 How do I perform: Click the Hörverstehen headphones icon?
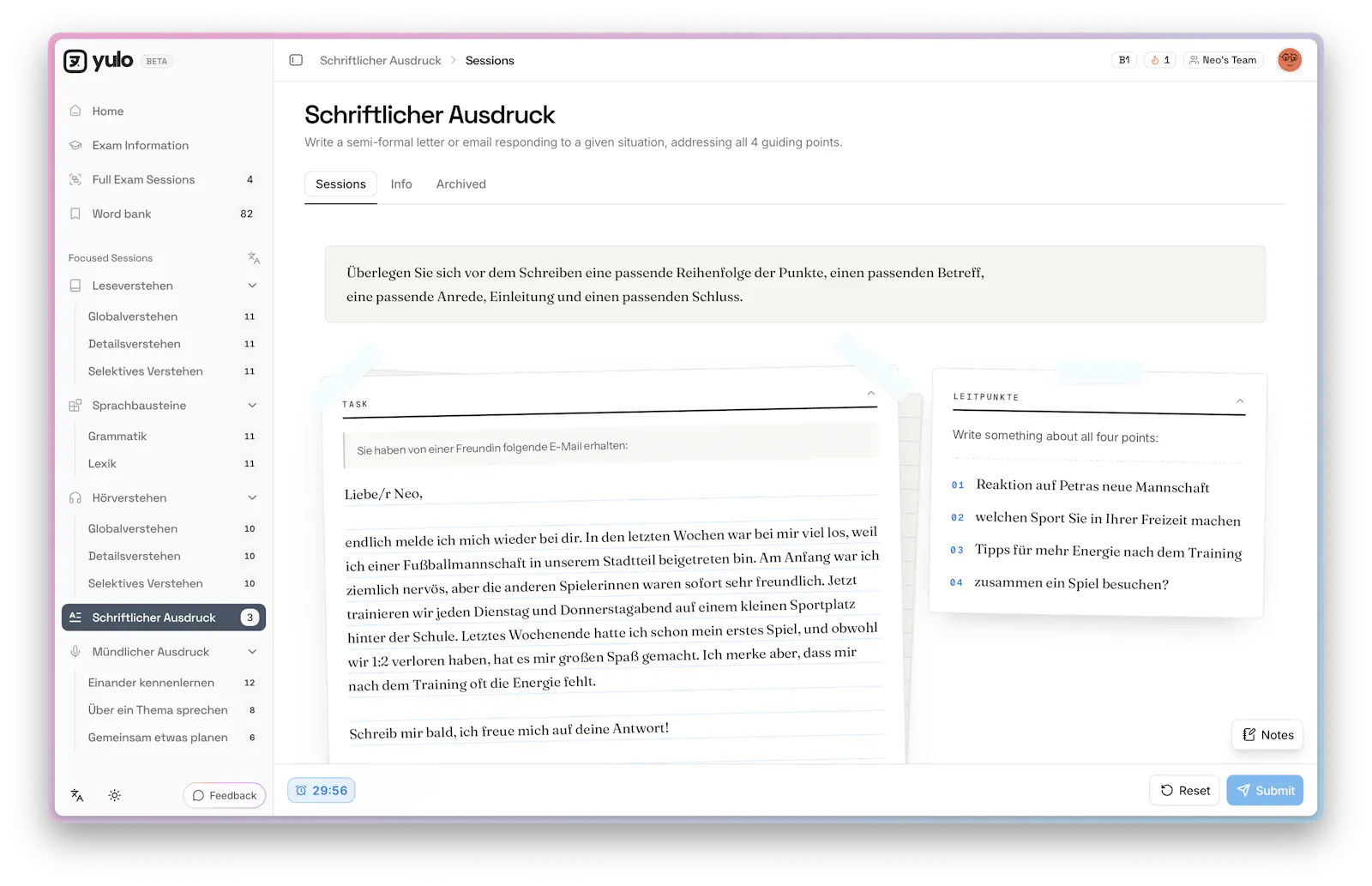(75, 498)
